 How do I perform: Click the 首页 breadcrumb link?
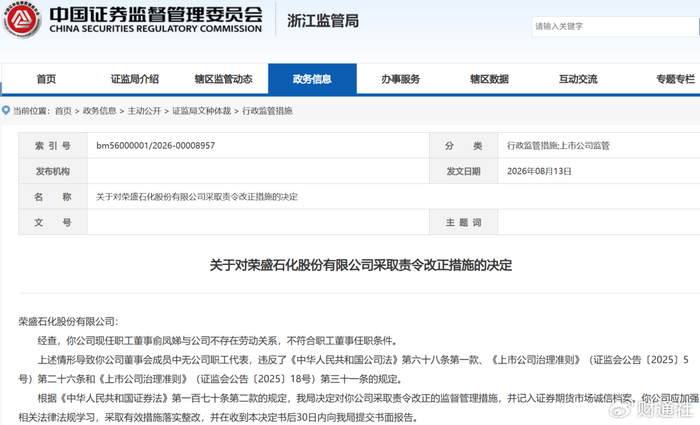pyautogui.click(x=63, y=111)
